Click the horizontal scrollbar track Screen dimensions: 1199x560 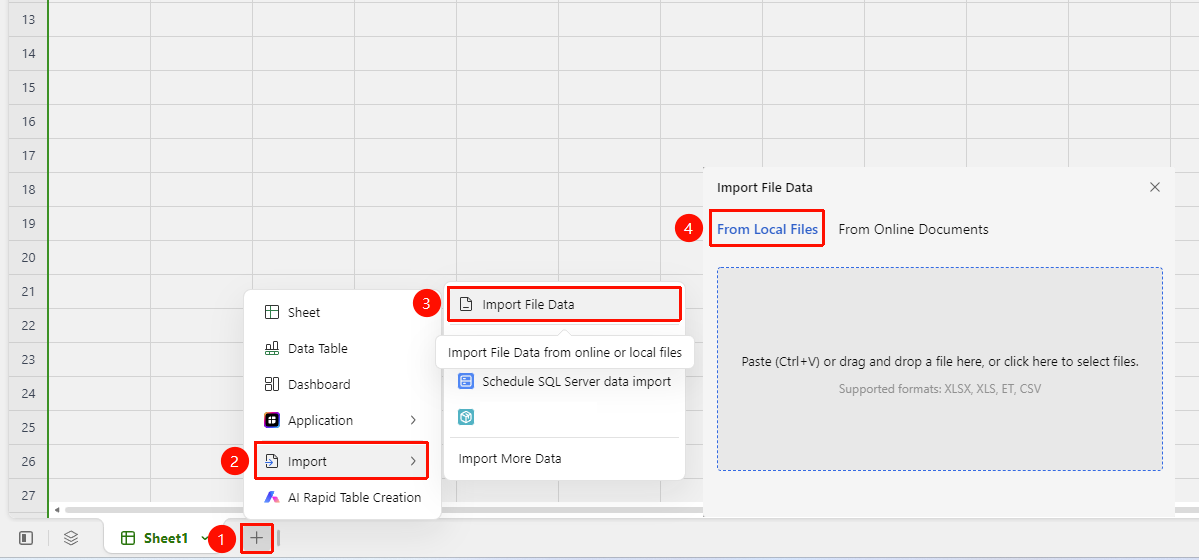382,510
